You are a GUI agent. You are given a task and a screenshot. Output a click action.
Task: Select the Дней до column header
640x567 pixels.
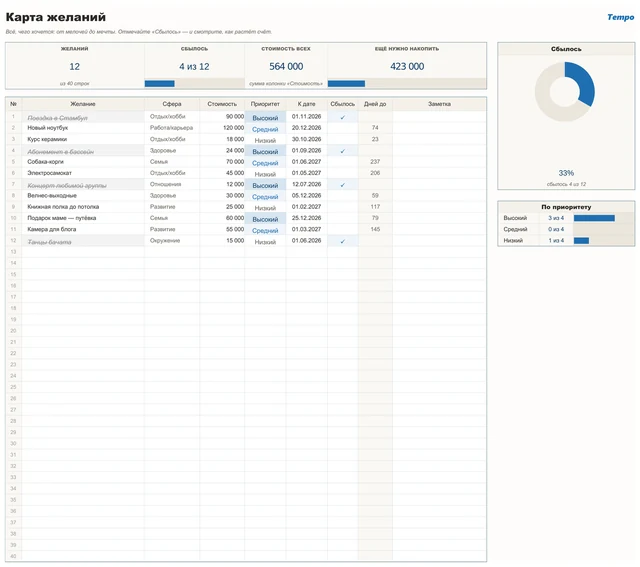pyautogui.click(x=375, y=104)
